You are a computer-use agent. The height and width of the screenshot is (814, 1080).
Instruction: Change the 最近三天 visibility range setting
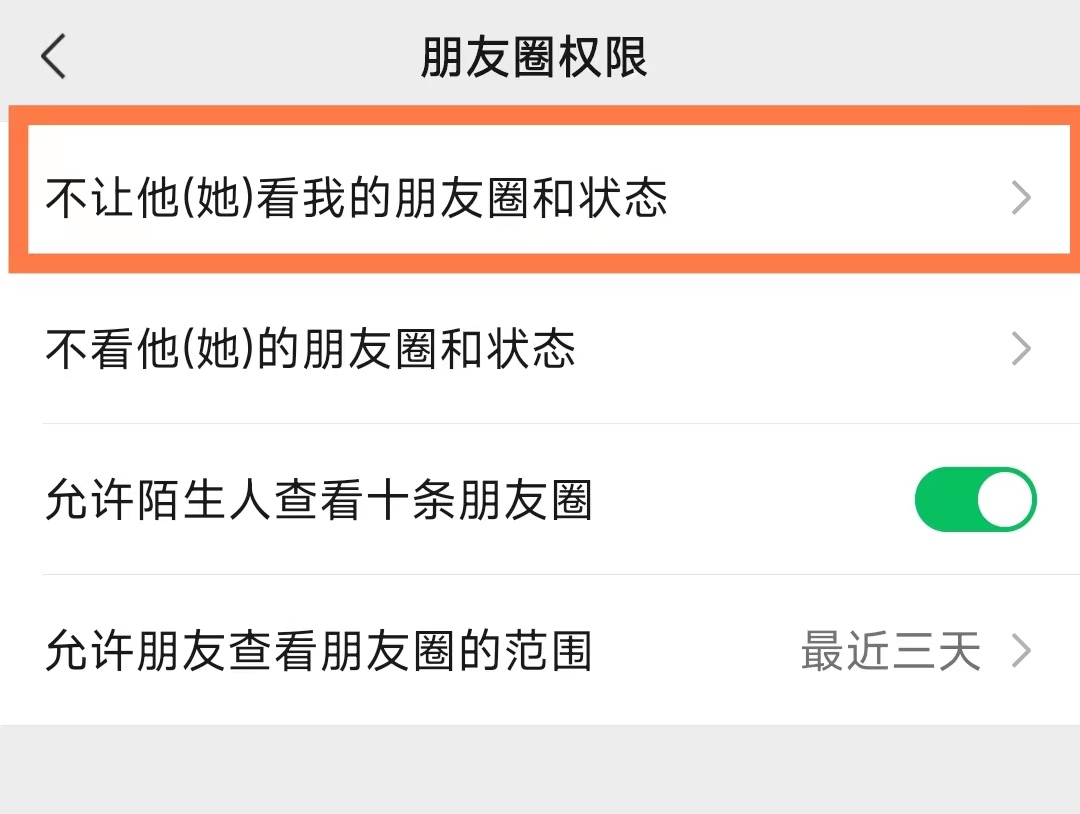coord(891,650)
